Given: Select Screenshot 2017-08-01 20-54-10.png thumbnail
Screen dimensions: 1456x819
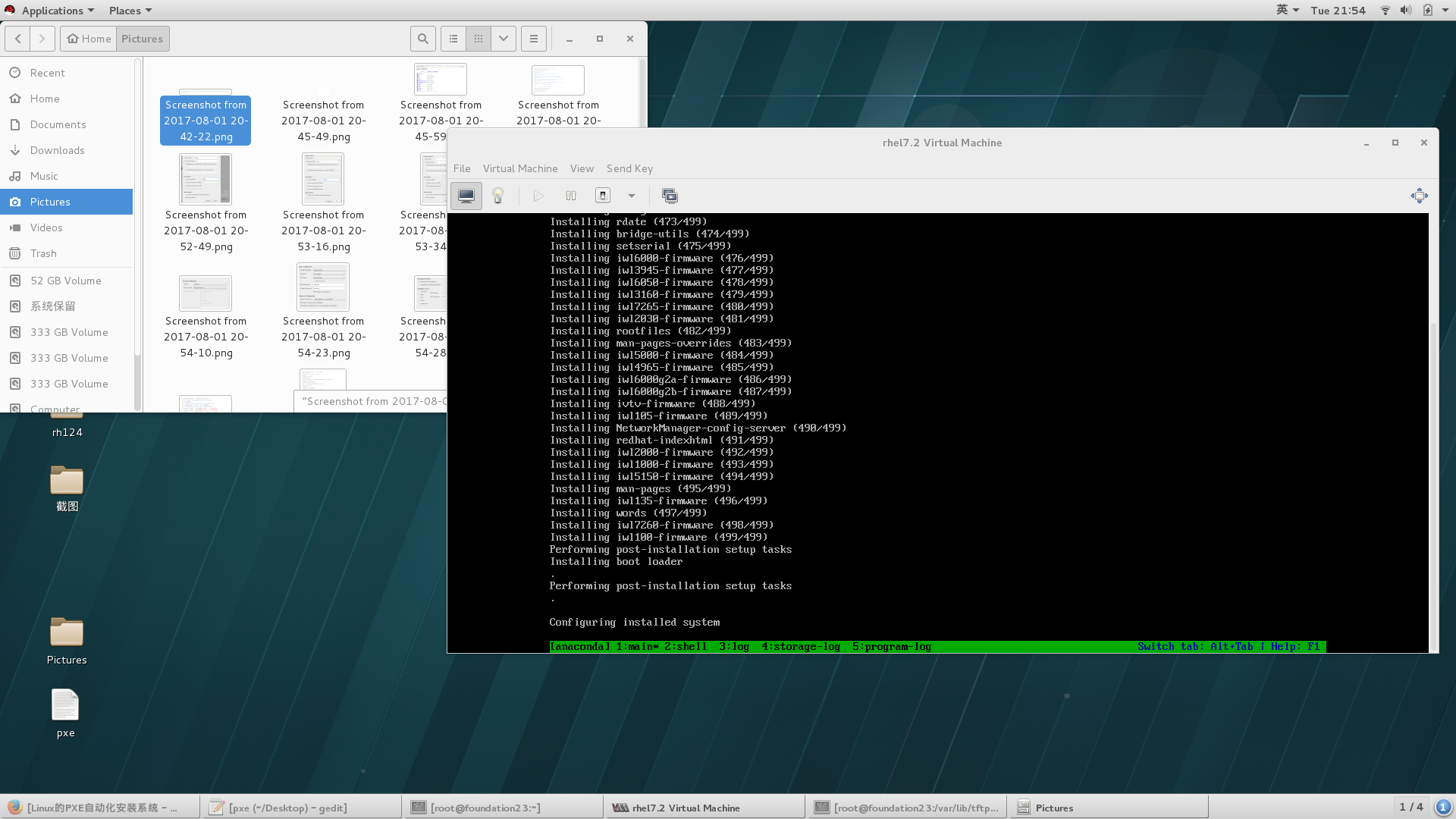Looking at the screenshot, I should point(206,293).
